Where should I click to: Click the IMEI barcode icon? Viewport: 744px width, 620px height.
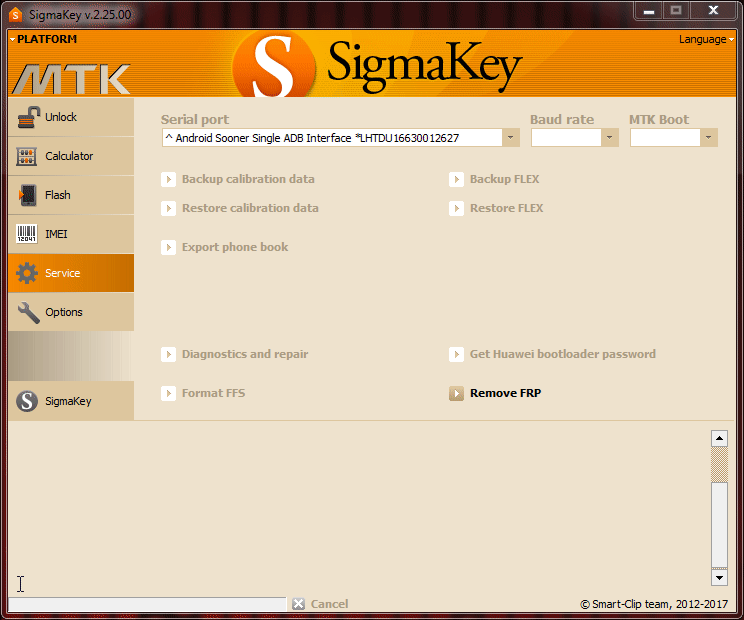point(28,234)
